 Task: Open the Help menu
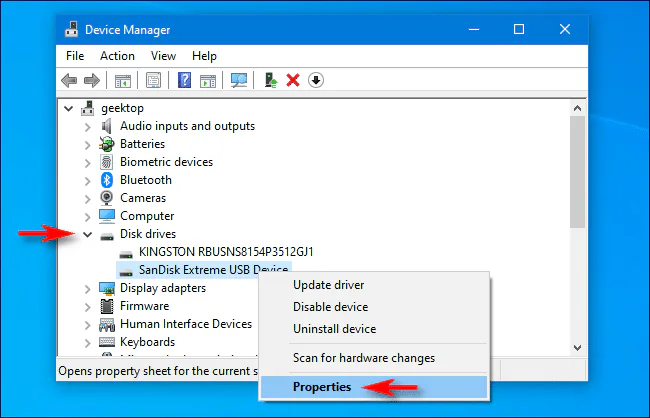coord(204,56)
